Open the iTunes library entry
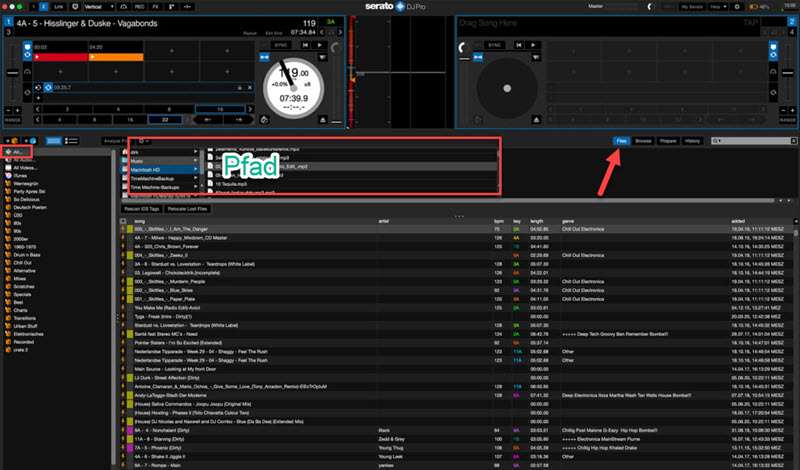Screen dimensions: 800x470 click(x=20, y=176)
